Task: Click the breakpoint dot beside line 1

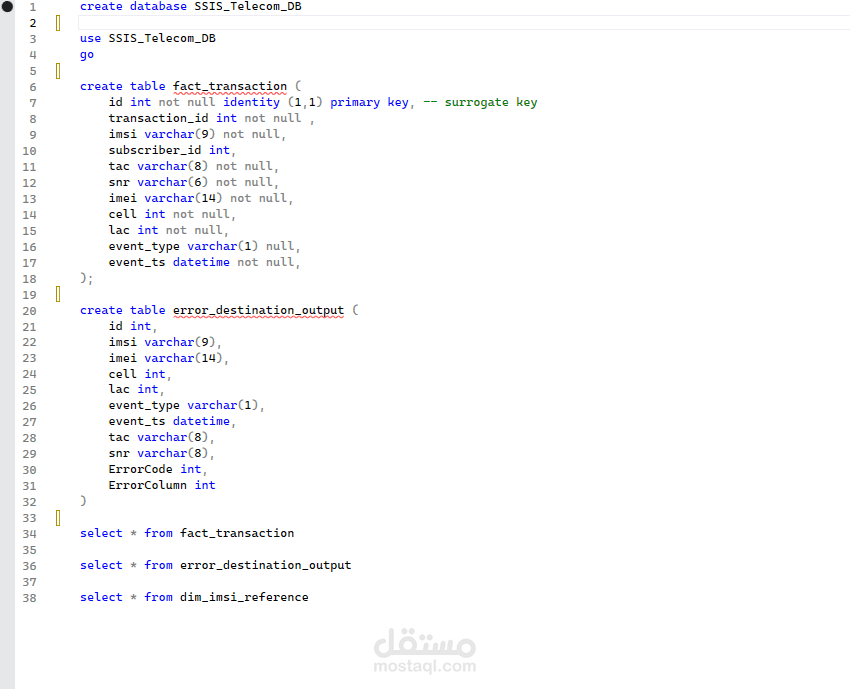Action: [7, 7]
